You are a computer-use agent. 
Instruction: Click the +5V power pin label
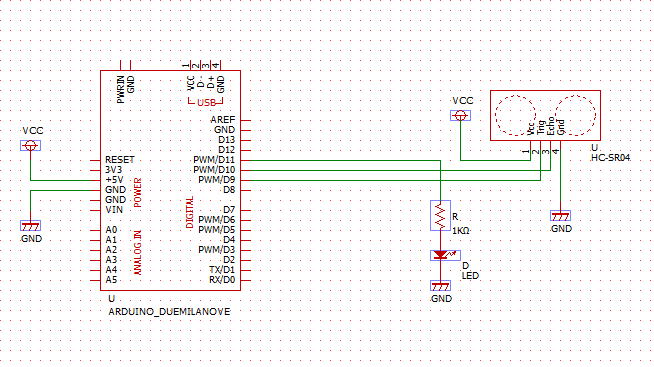pyautogui.click(x=114, y=180)
